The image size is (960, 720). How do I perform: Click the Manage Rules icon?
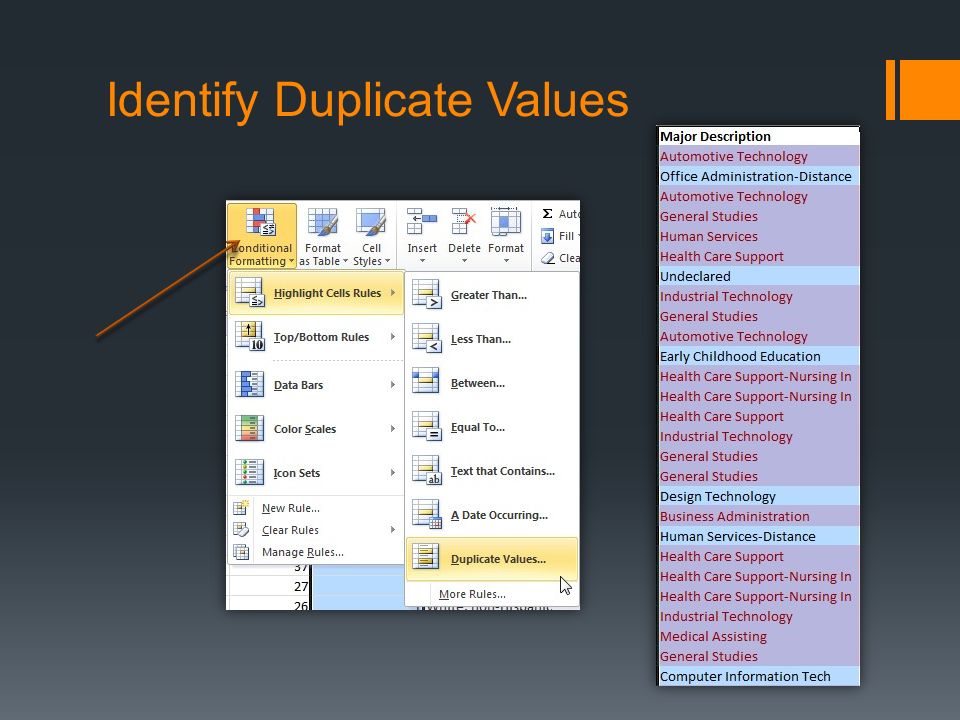[241, 552]
